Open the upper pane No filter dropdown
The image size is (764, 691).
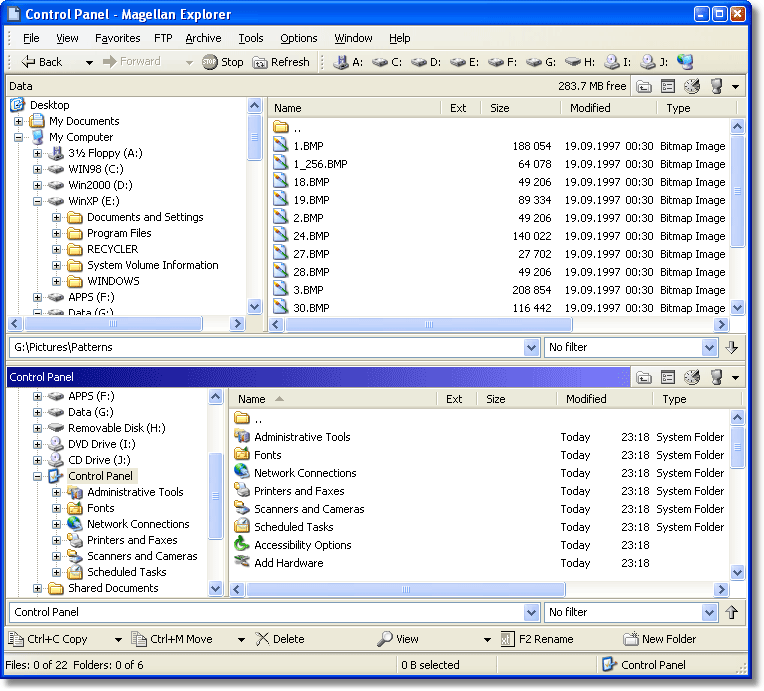(x=709, y=347)
